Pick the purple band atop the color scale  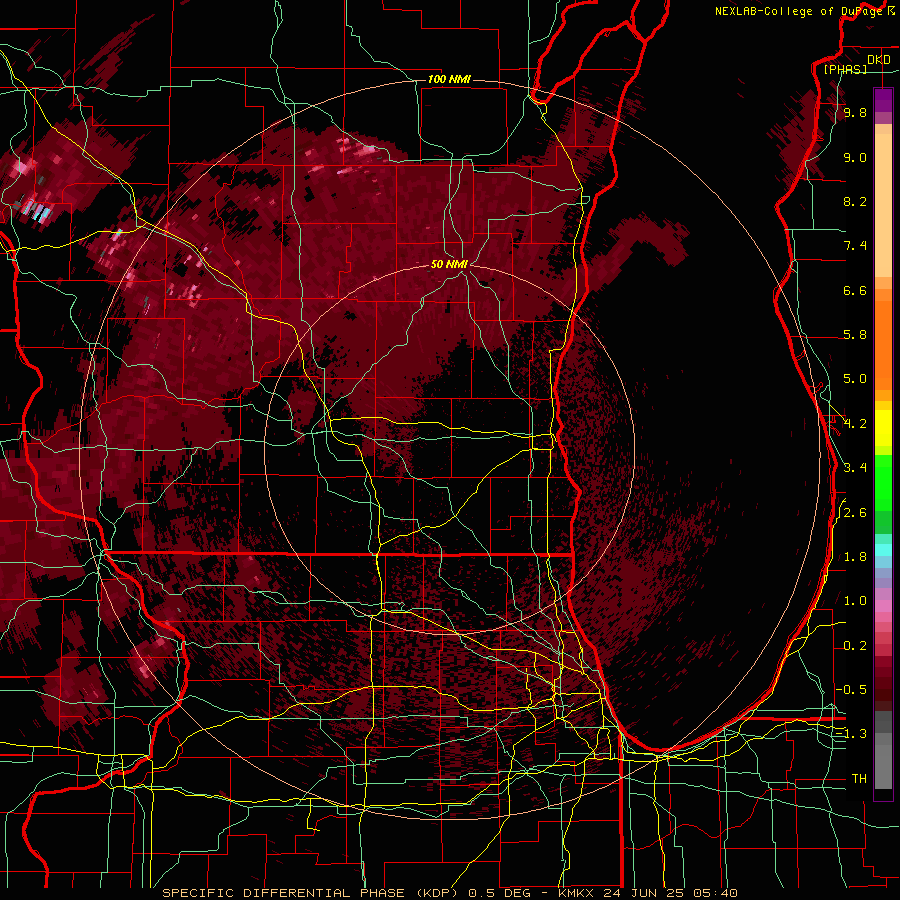[x=883, y=100]
